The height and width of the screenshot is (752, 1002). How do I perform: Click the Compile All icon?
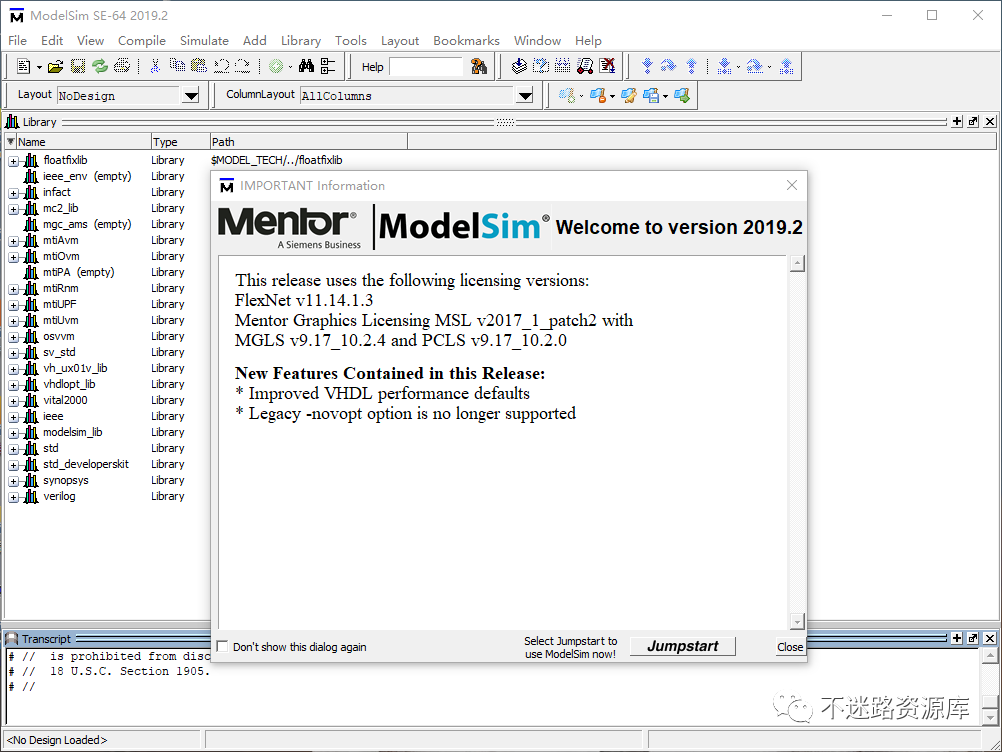[x=541, y=66]
